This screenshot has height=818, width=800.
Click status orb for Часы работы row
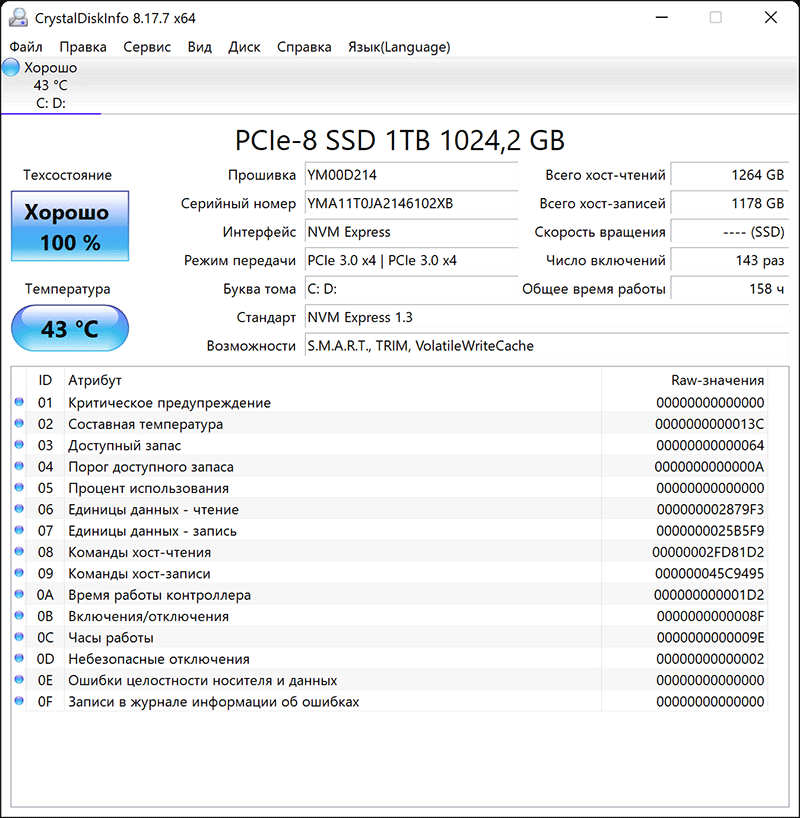(19, 637)
